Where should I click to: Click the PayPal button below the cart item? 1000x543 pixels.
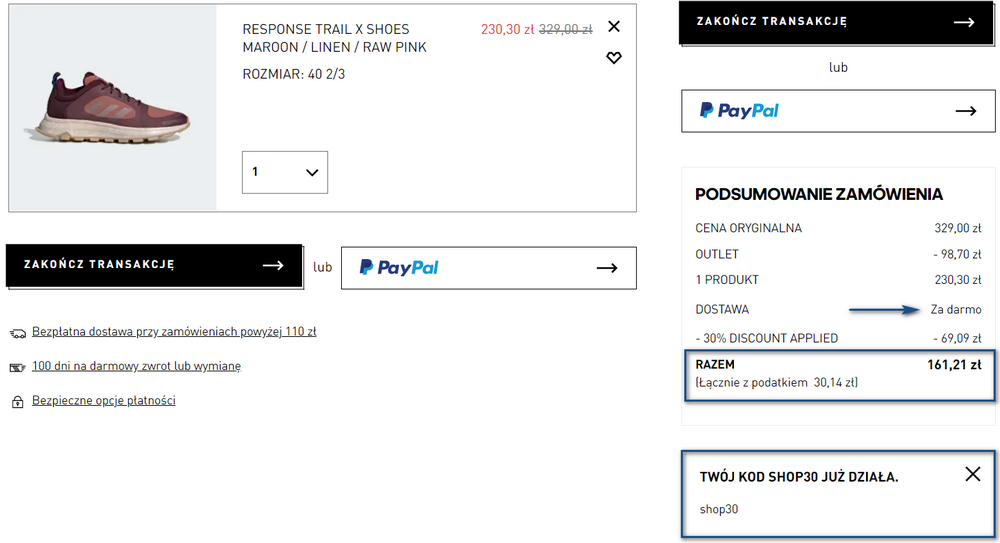click(489, 268)
